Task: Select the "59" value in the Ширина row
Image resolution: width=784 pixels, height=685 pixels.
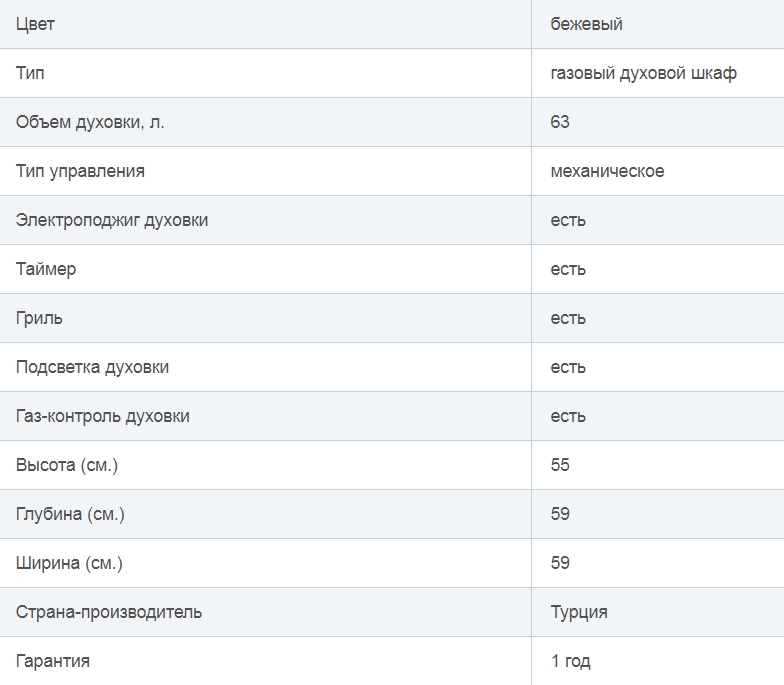Action: (560, 563)
